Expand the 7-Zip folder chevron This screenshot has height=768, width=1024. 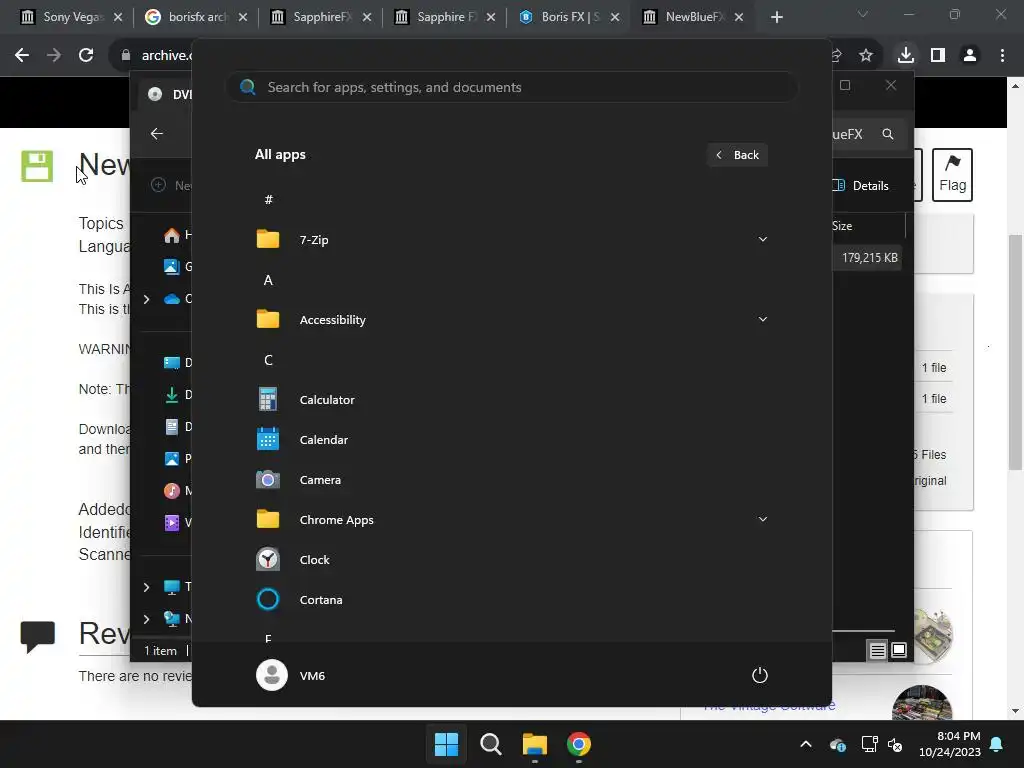pos(762,240)
